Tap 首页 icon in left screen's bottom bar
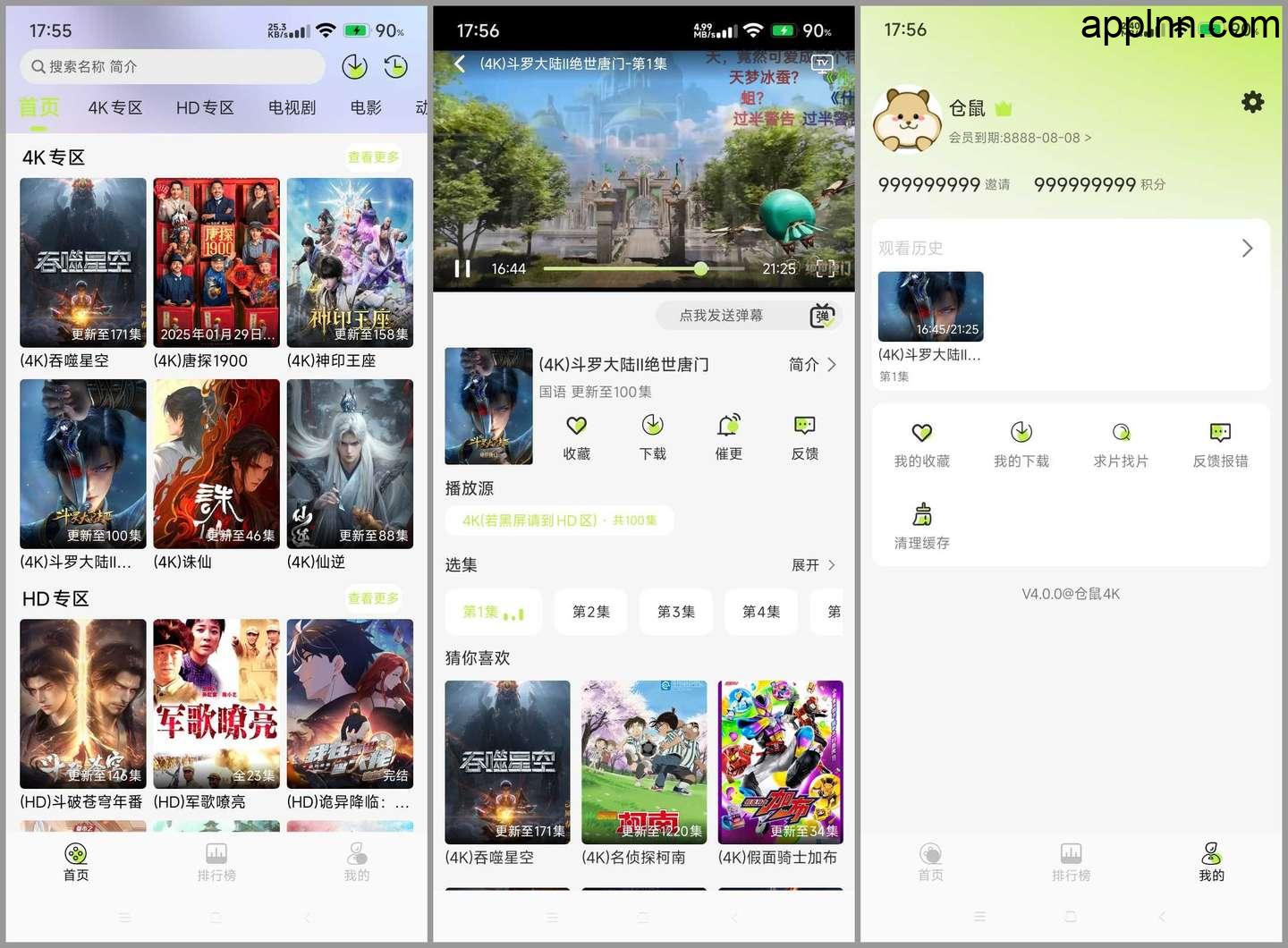This screenshot has height=948, width=1288. (76, 853)
